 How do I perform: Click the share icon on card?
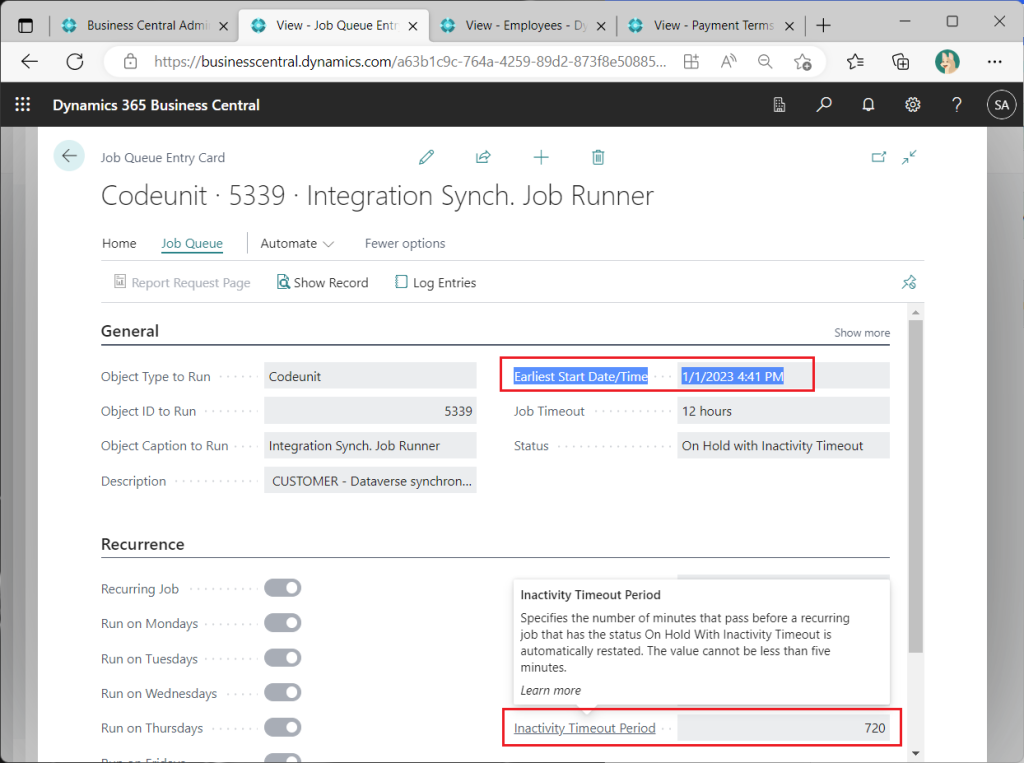[483, 157]
